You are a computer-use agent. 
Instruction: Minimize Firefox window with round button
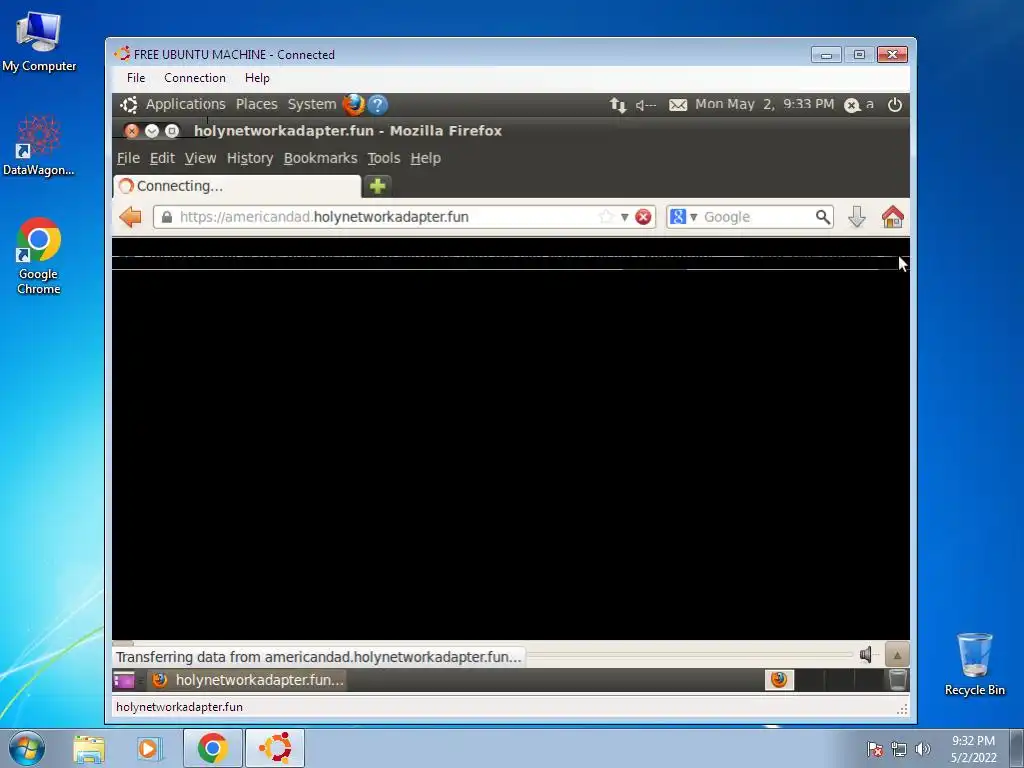(152, 131)
